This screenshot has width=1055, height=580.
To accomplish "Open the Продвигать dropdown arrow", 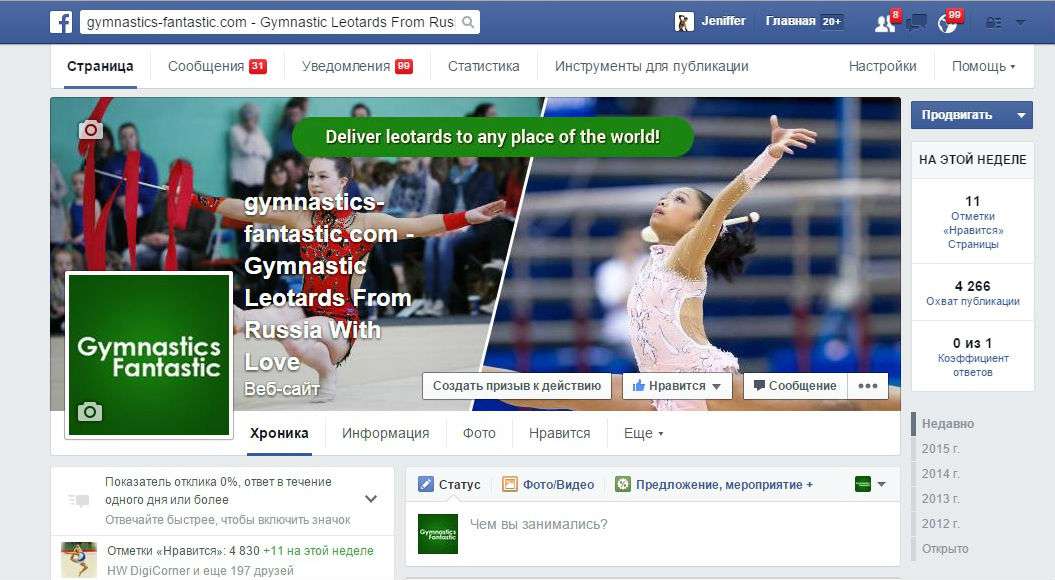I will [1021, 115].
